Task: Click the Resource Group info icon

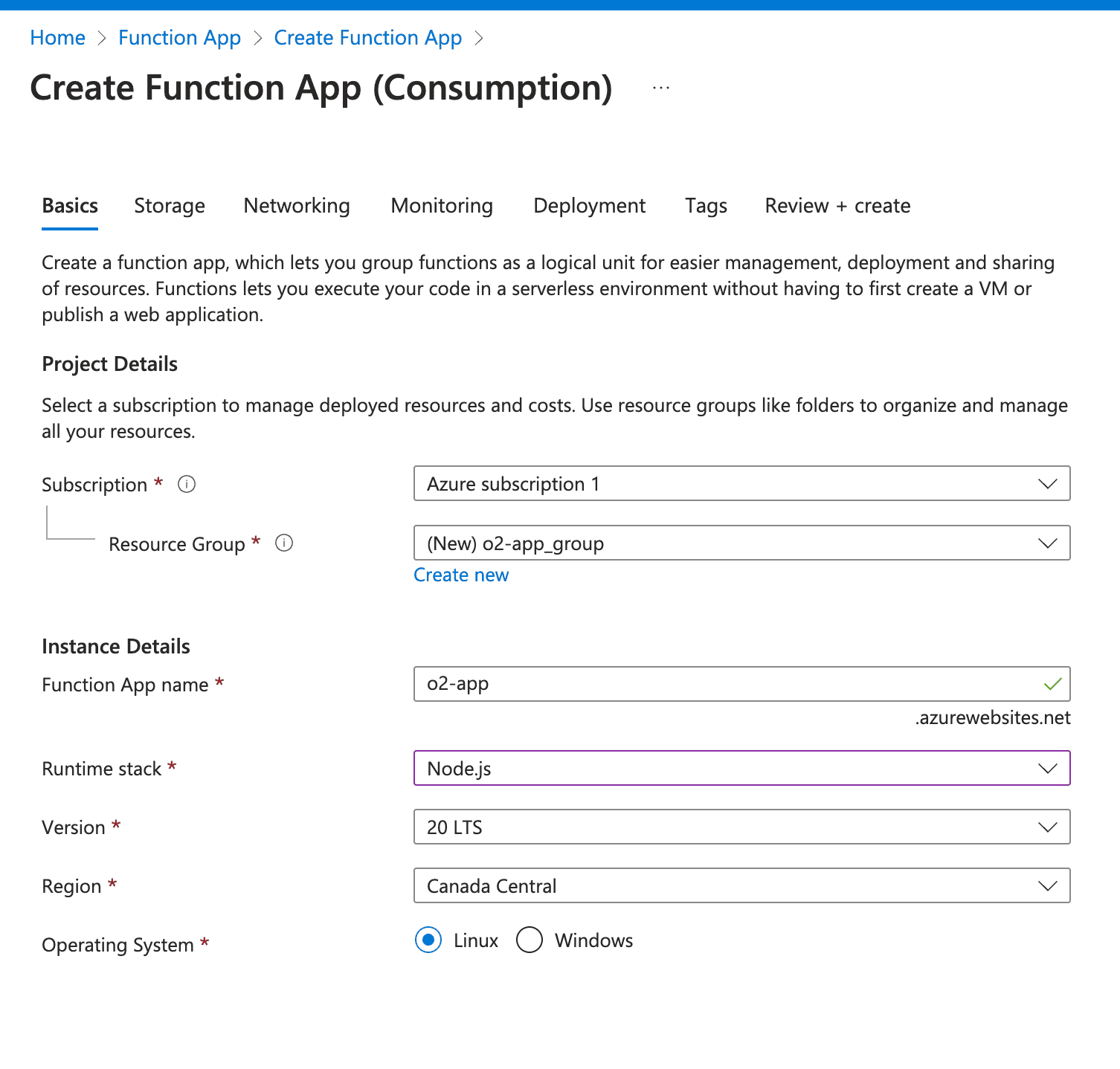Action: coord(284,543)
